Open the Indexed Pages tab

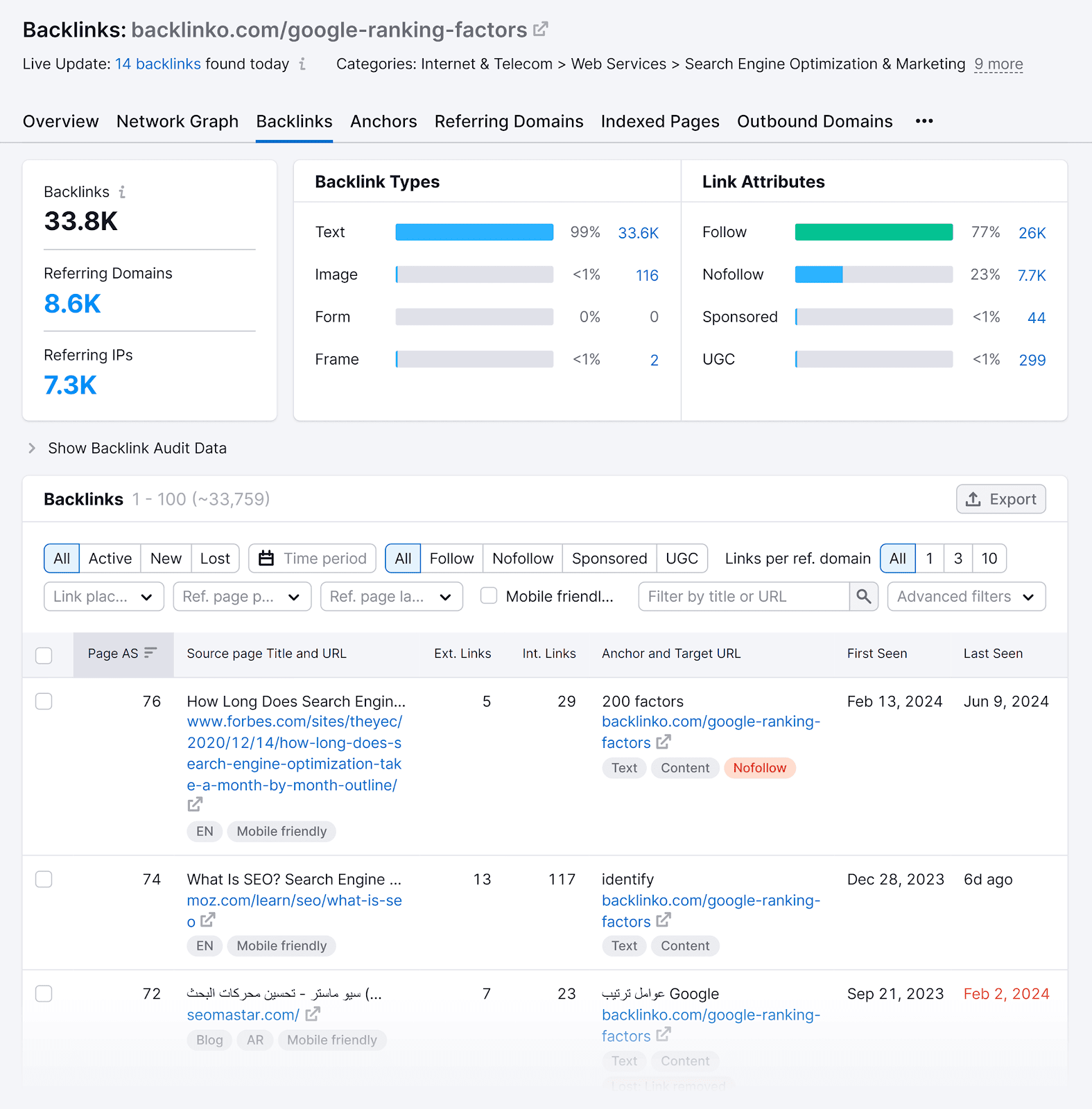pyautogui.click(x=660, y=121)
